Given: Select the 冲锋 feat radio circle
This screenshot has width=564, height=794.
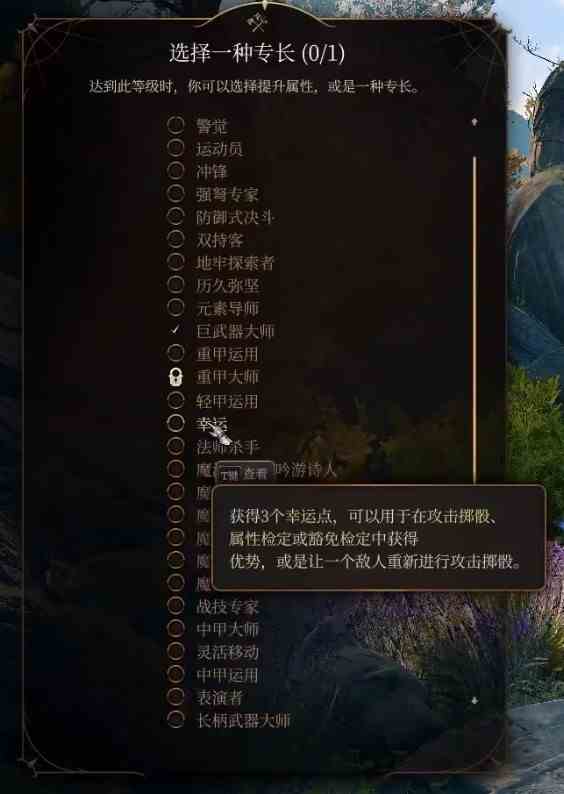Looking at the screenshot, I should point(175,170).
